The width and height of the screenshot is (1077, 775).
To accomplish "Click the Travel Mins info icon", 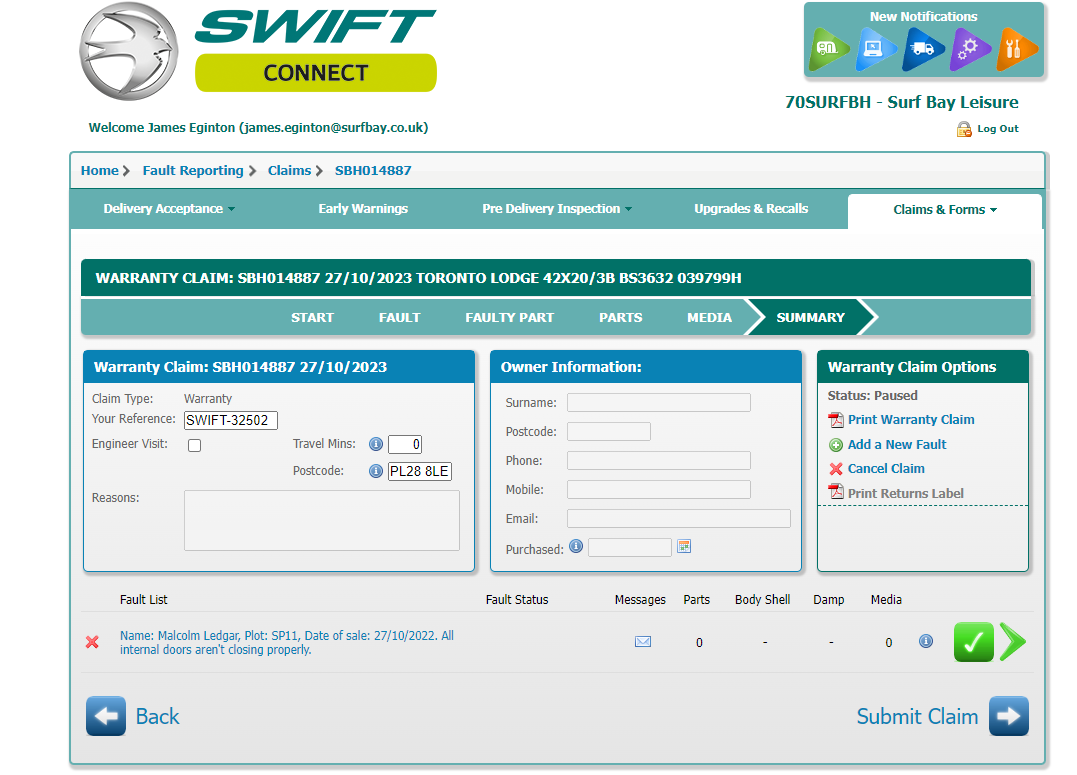I will [x=376, y=444].
